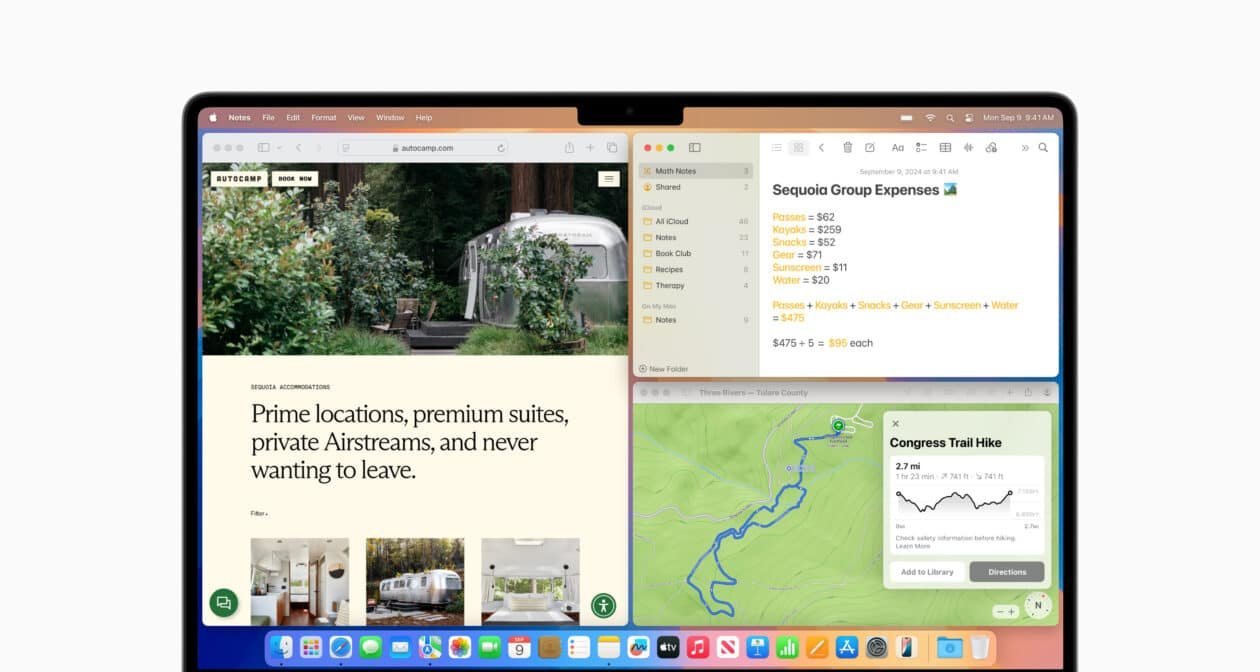1260x672 pixels.
Task: Open the Filter dropdown on the Autocamp page
Action: pyautogui.click(x=256, y=512)
